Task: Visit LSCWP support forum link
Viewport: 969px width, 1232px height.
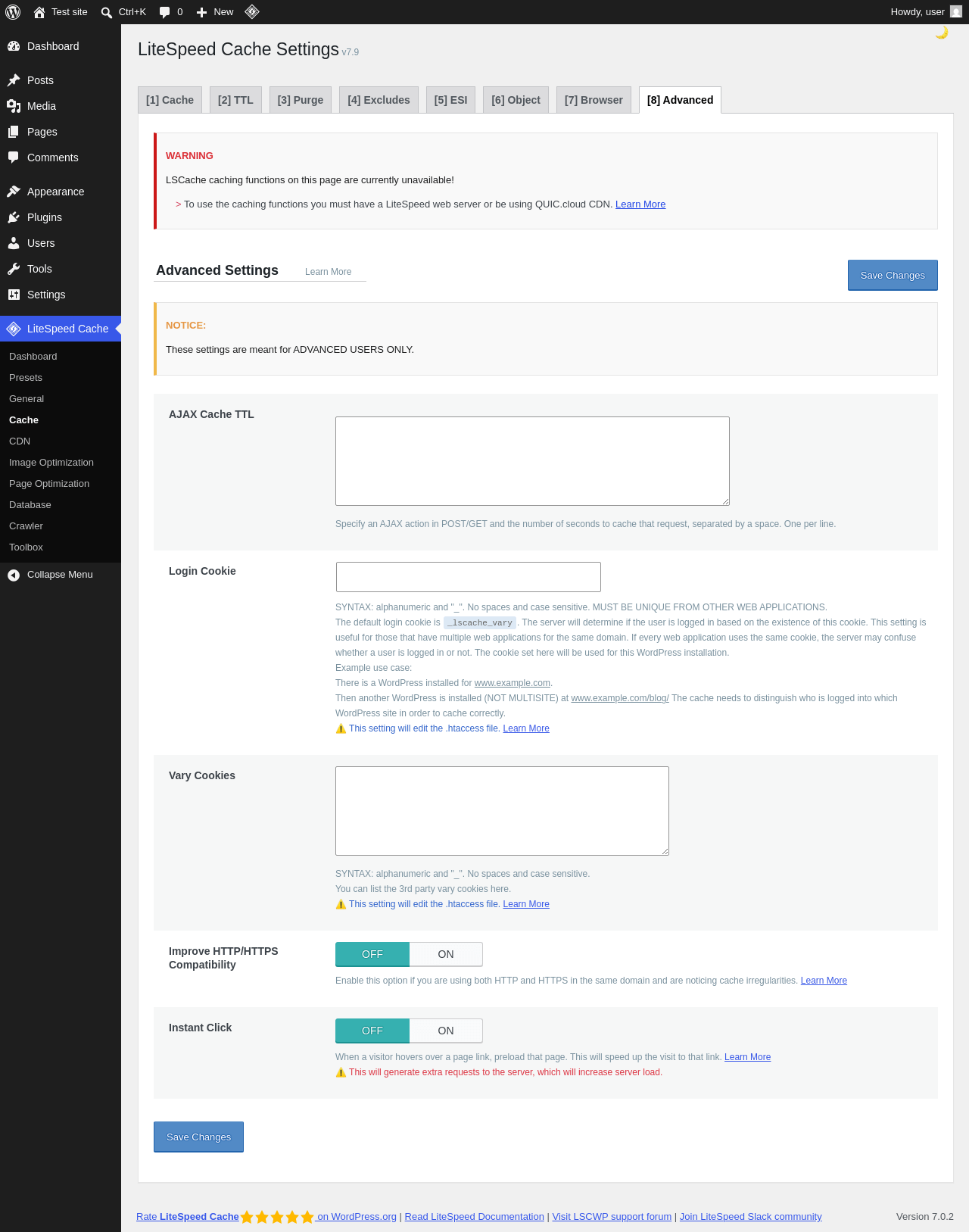Action: (x=612, y=1217)
